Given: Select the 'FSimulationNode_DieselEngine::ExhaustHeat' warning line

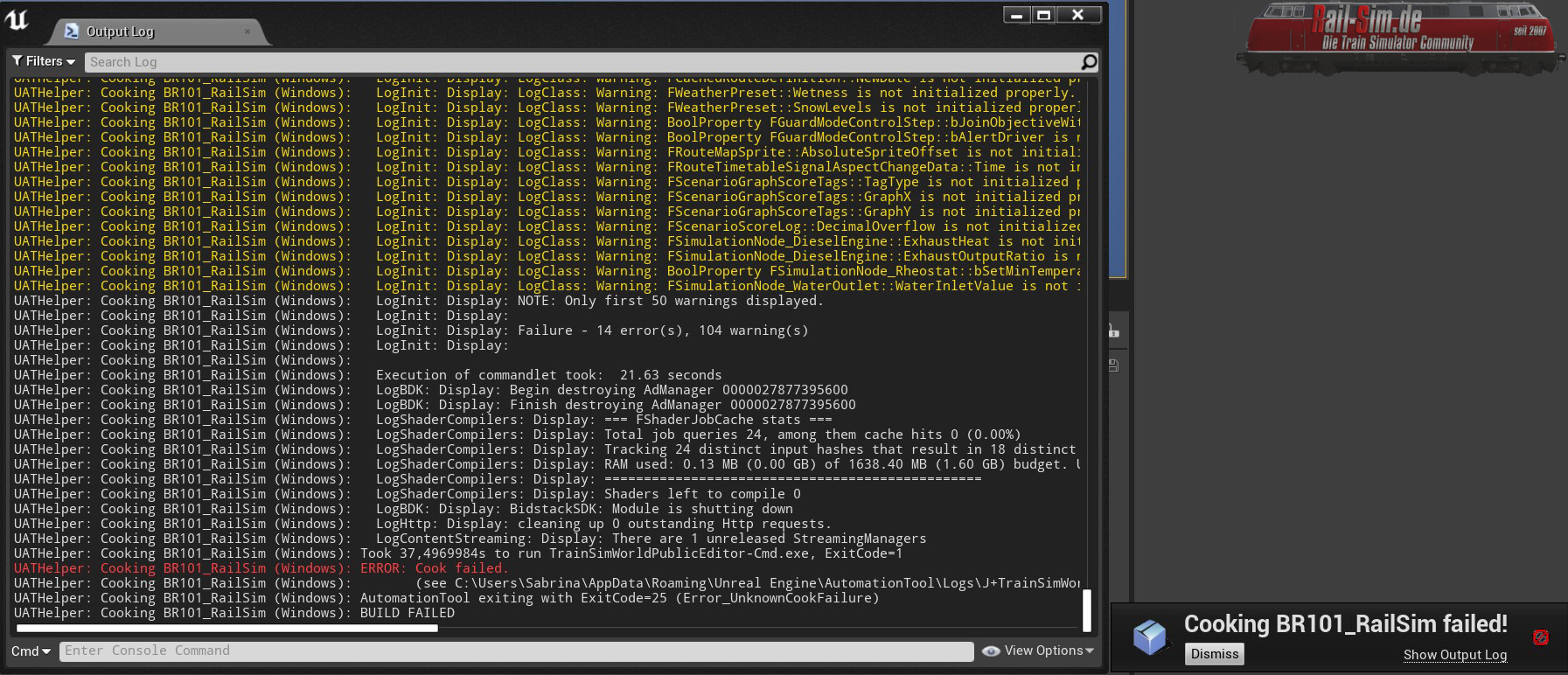Looking at the screenshot, I should pos(547,241).
